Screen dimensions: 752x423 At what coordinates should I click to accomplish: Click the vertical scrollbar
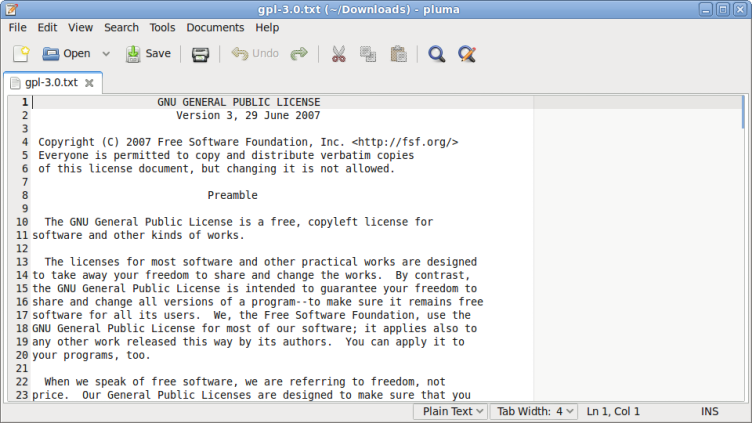742,250
